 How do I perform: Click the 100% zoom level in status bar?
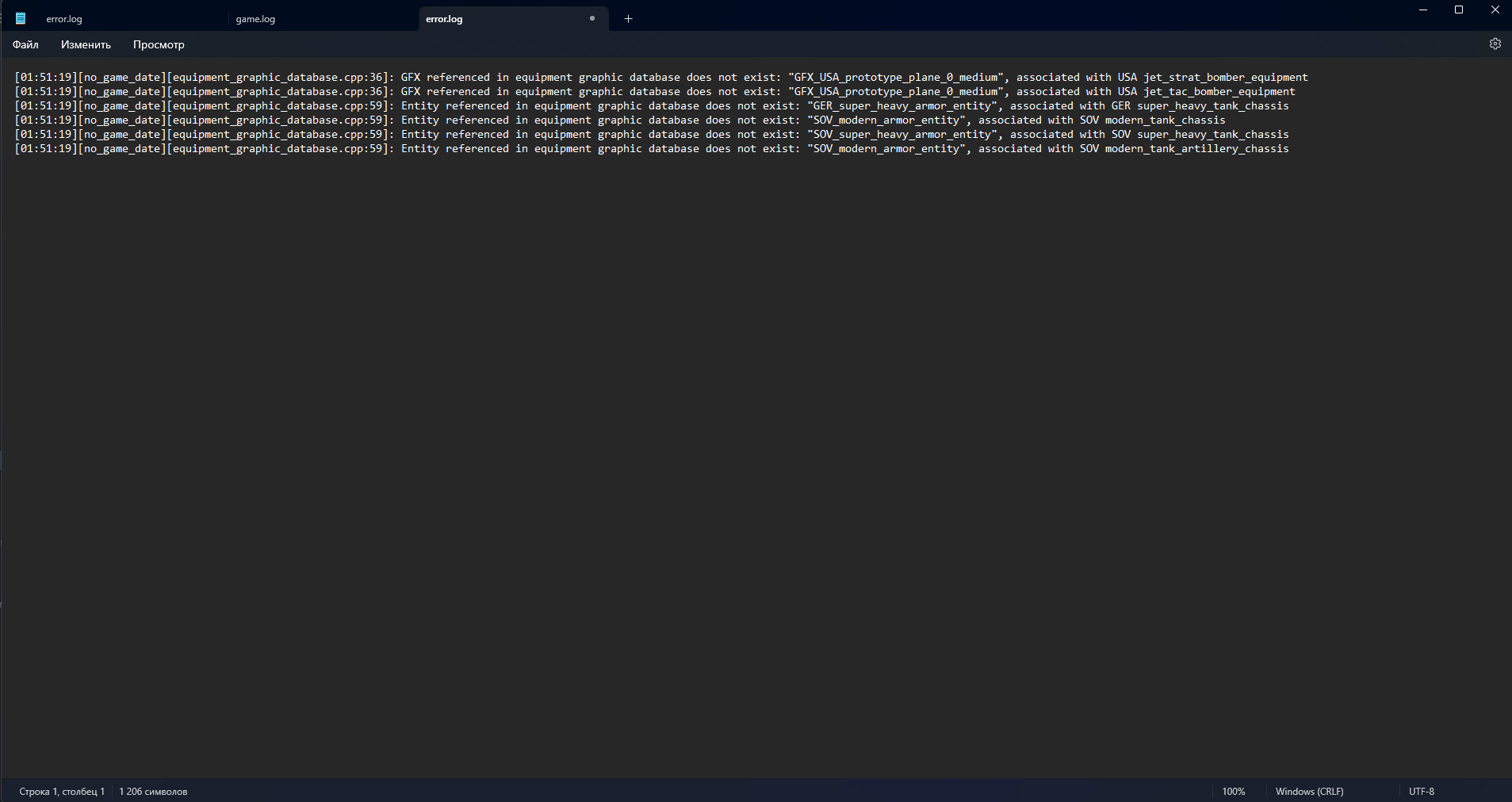1233,791
